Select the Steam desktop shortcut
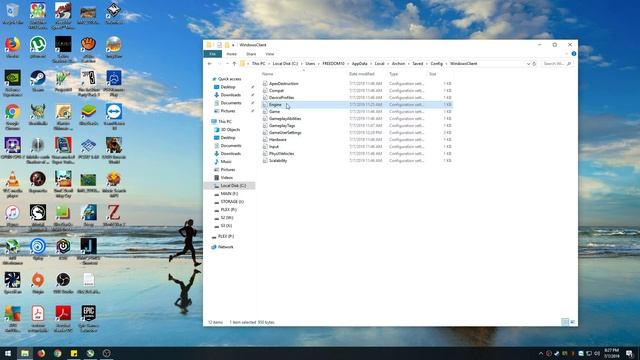 pyautogui.click(x=38, y=80)
